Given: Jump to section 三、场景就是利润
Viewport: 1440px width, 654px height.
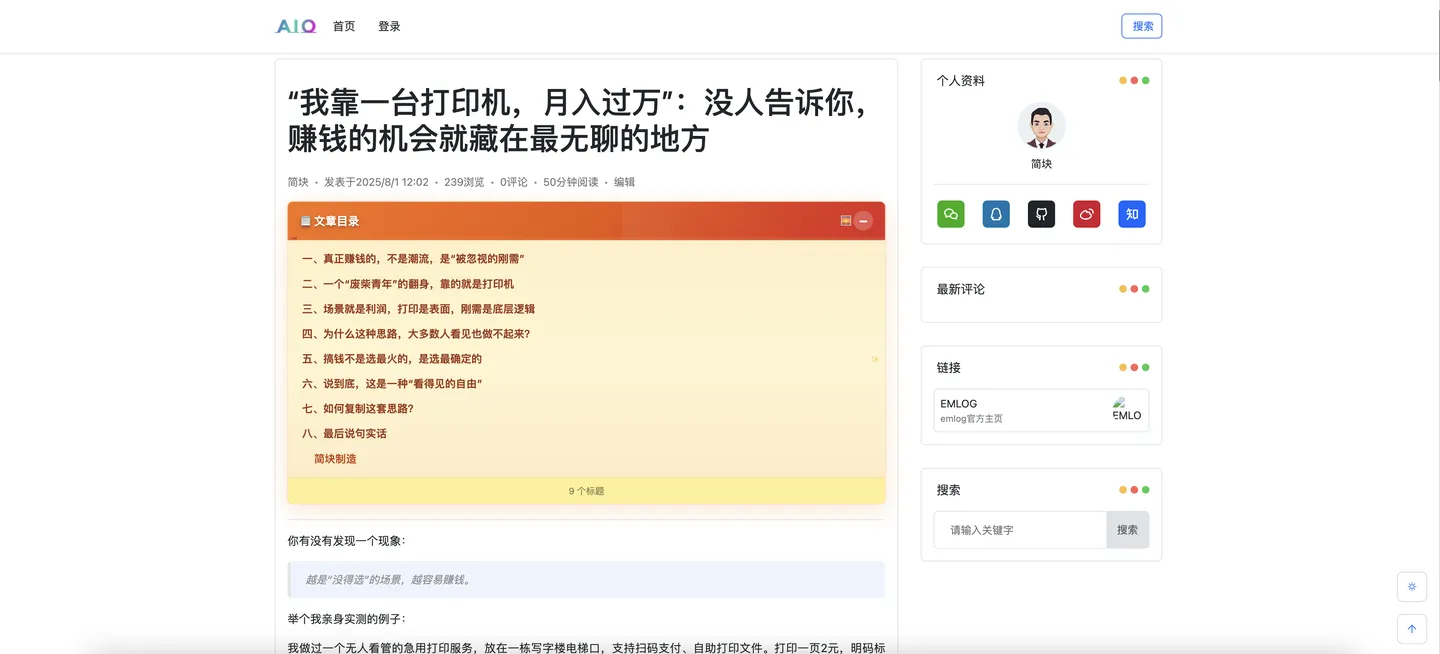Looking at the screenshot, I should 418,309.
